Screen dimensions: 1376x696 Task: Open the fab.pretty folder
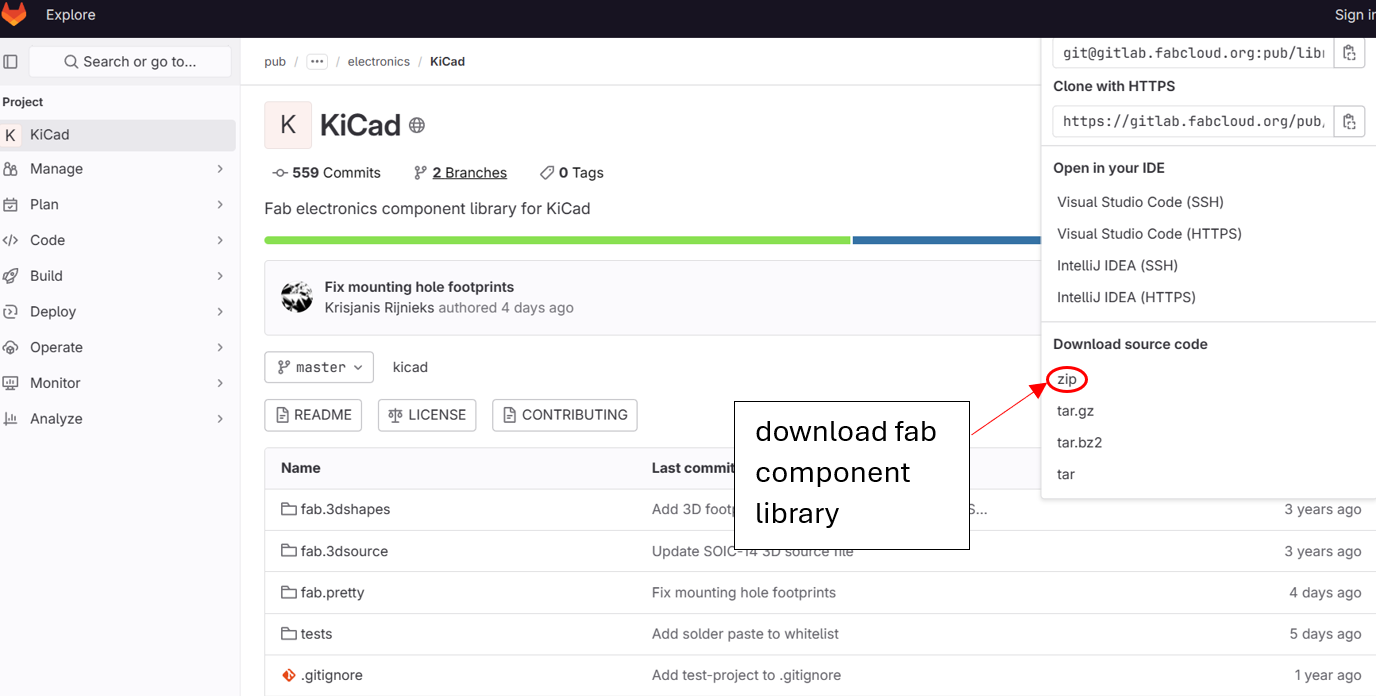pyautogui.click(x=332, y=593)
